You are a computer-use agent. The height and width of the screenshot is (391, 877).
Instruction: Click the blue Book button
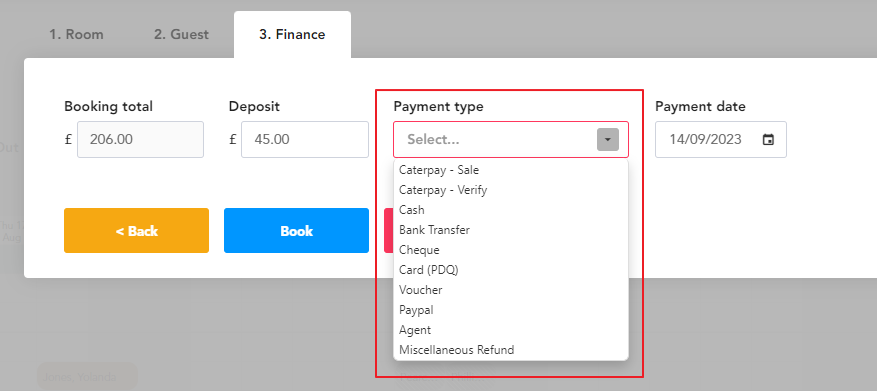296,230
